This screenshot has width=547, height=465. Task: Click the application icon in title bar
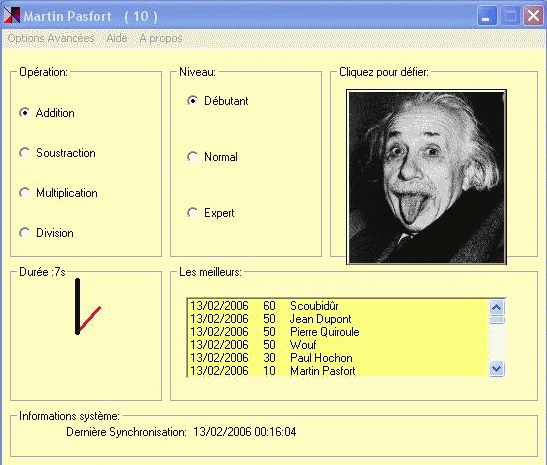(x=12, y=16)
